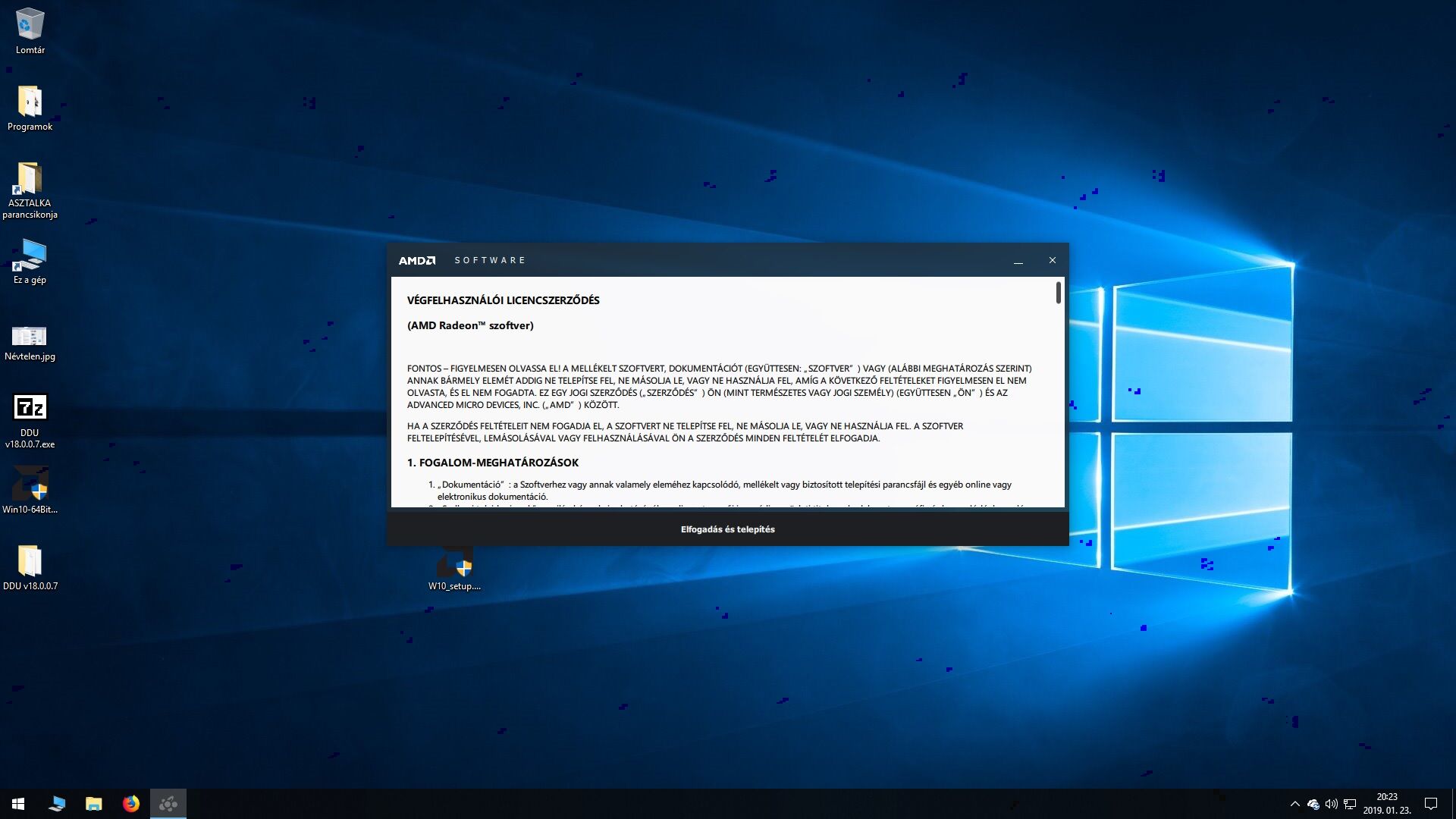
Task: Launch Firefox from the taskbar
Action: [131, 804]
